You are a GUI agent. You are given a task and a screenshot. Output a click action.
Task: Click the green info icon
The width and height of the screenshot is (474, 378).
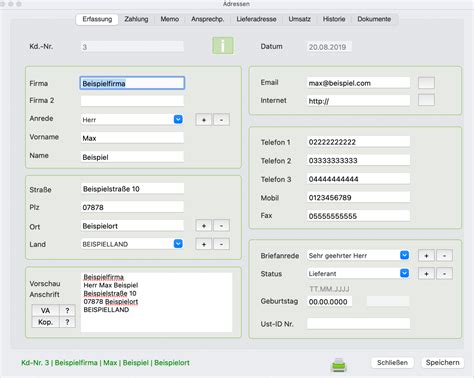pos(223,46)
